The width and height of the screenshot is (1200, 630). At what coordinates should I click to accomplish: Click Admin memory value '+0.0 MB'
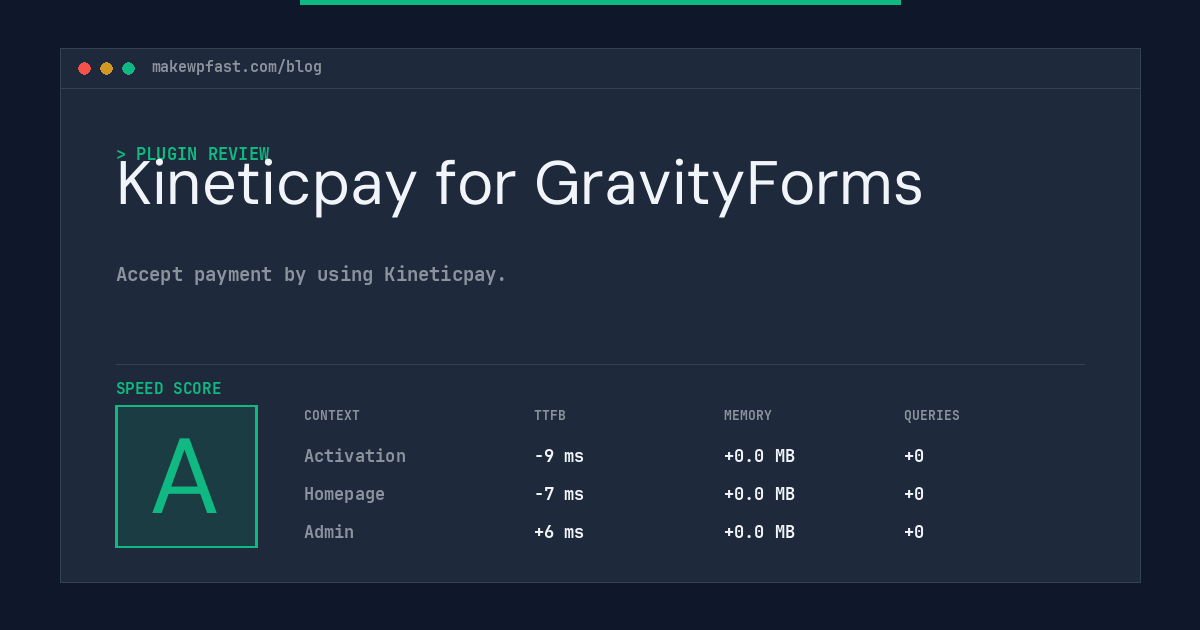point(759,532)
